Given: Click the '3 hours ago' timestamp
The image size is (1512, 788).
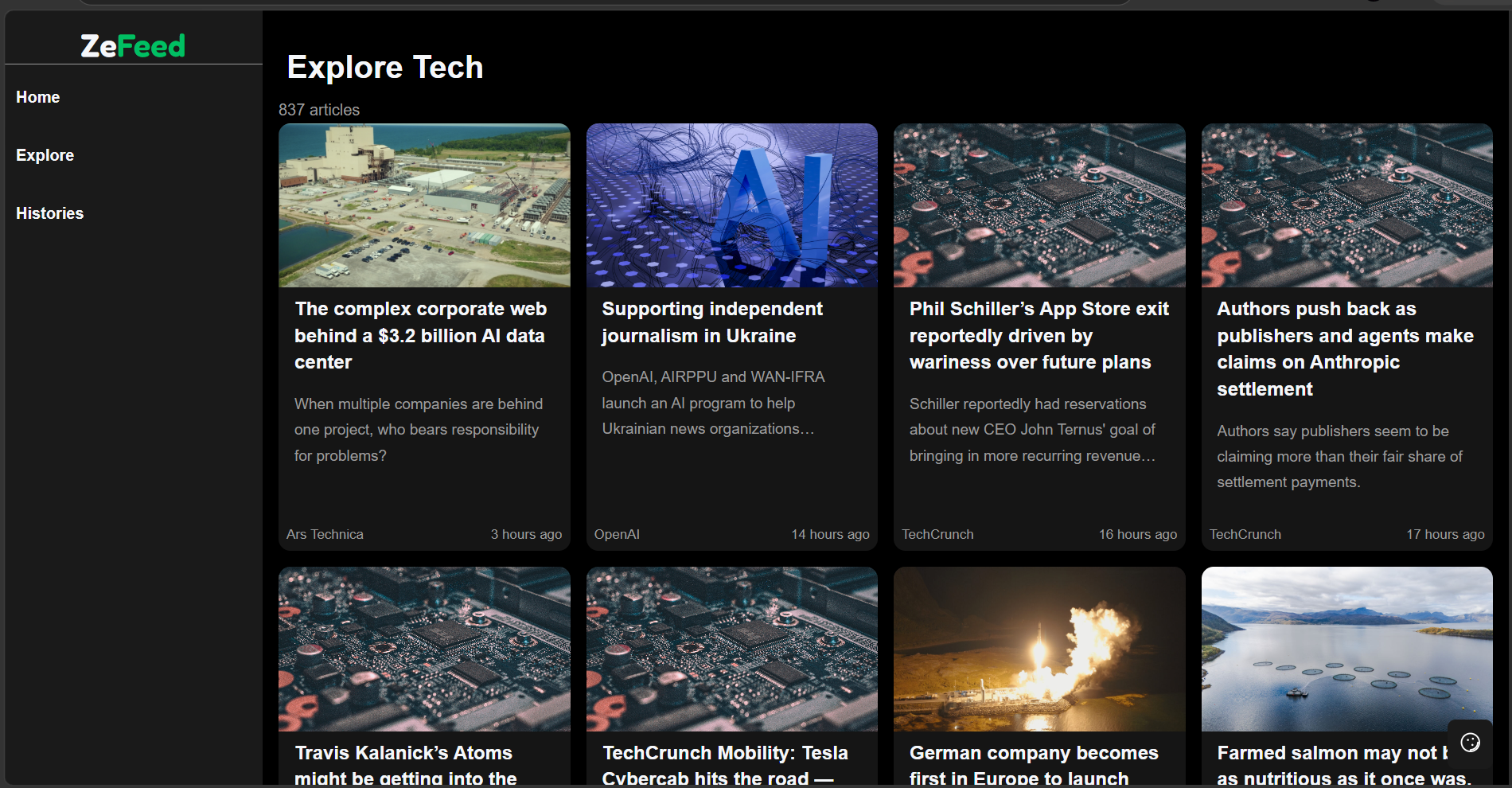Looking at the screenshot, I should (x=526, y=534).
